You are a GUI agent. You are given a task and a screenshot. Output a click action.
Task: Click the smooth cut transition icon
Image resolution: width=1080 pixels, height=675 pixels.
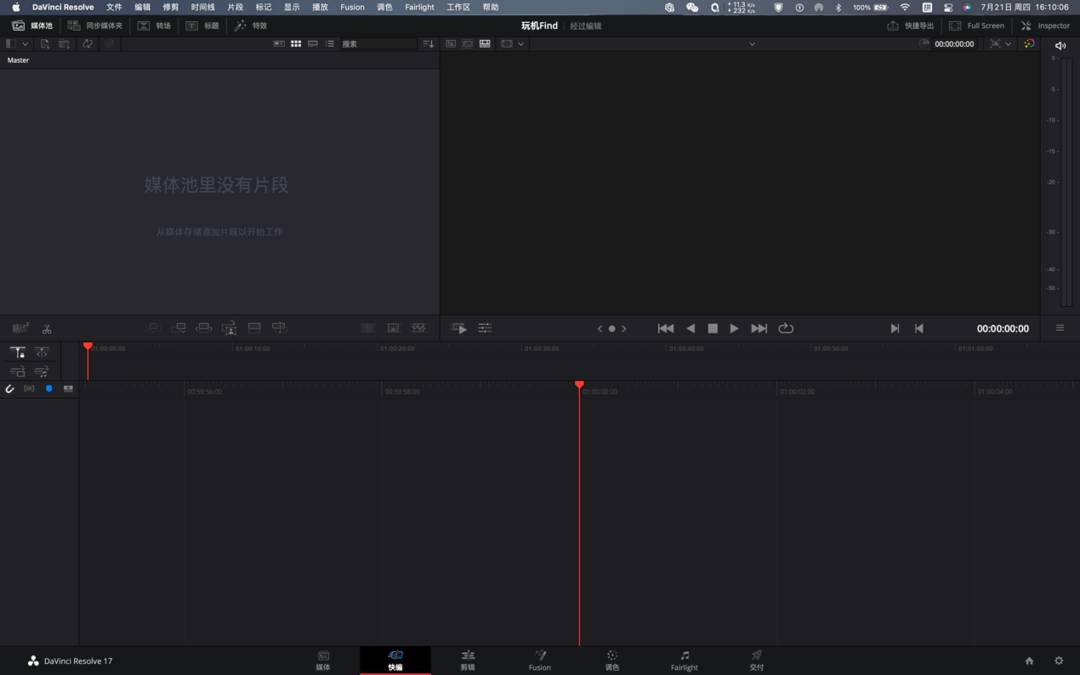[x=419, y=328]
